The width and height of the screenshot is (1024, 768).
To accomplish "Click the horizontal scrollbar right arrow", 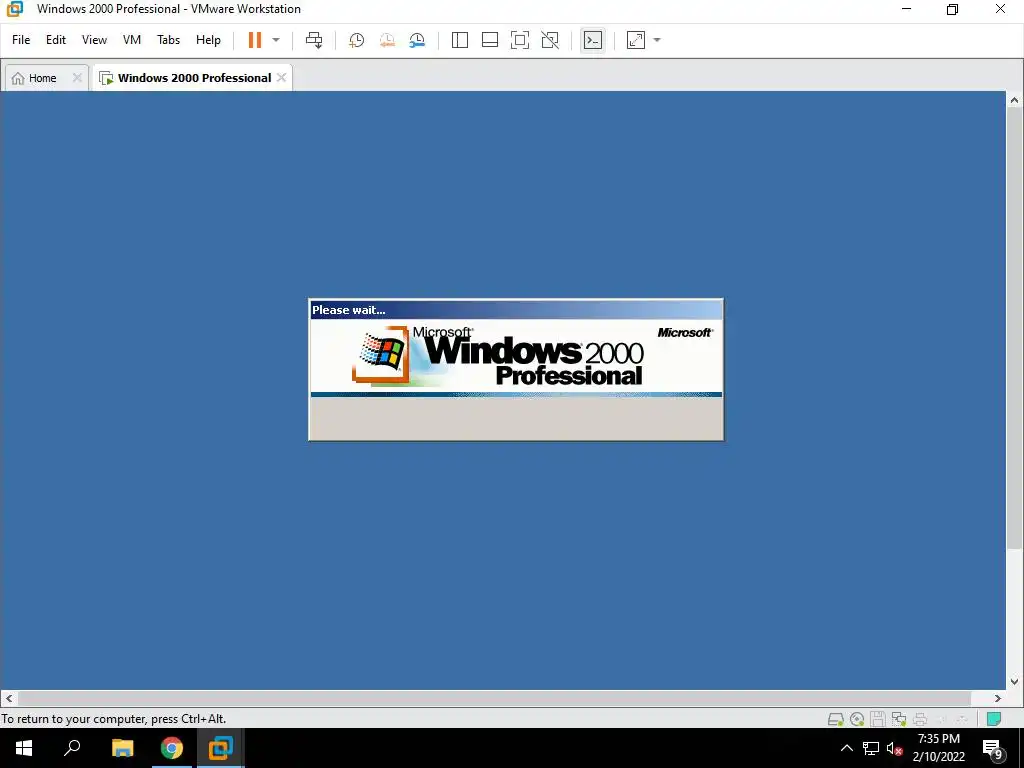I will (x=998, y=698).
